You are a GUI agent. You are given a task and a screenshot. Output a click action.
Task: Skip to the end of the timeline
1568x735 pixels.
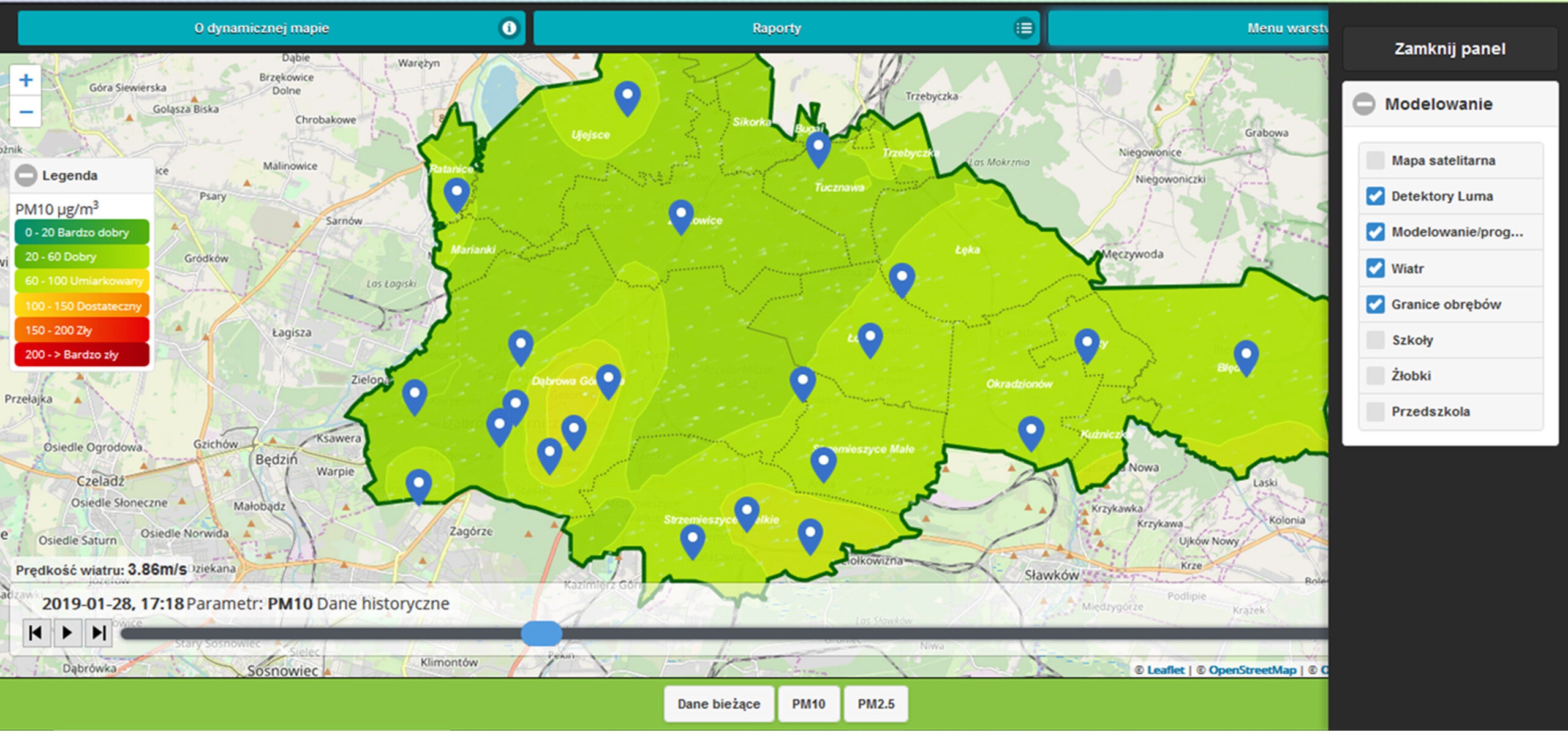(99, 633)
